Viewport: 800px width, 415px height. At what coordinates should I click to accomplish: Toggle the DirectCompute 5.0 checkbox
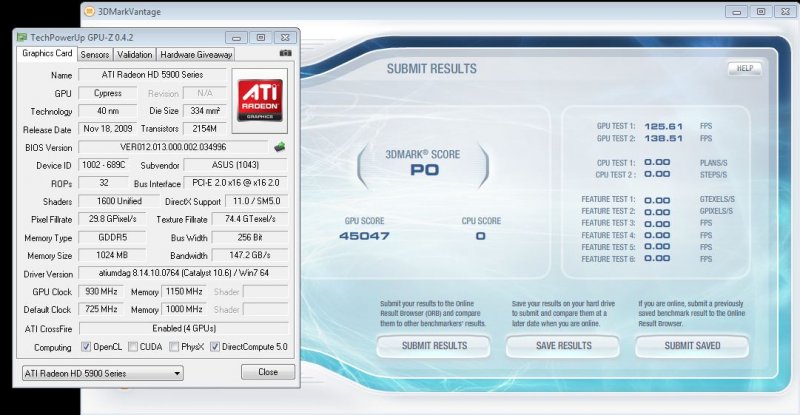click(x=215, y=347)
